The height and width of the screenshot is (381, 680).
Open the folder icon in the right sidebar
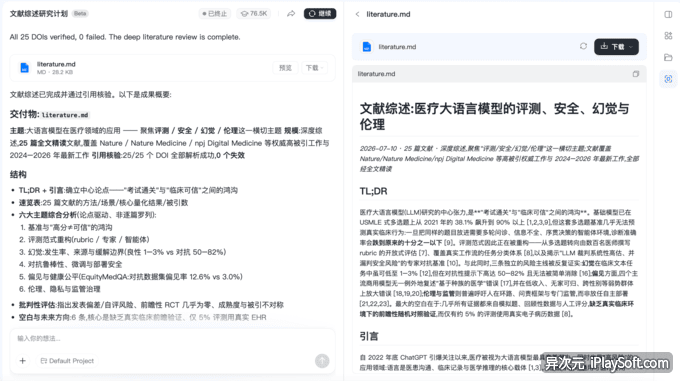(668, 57)
